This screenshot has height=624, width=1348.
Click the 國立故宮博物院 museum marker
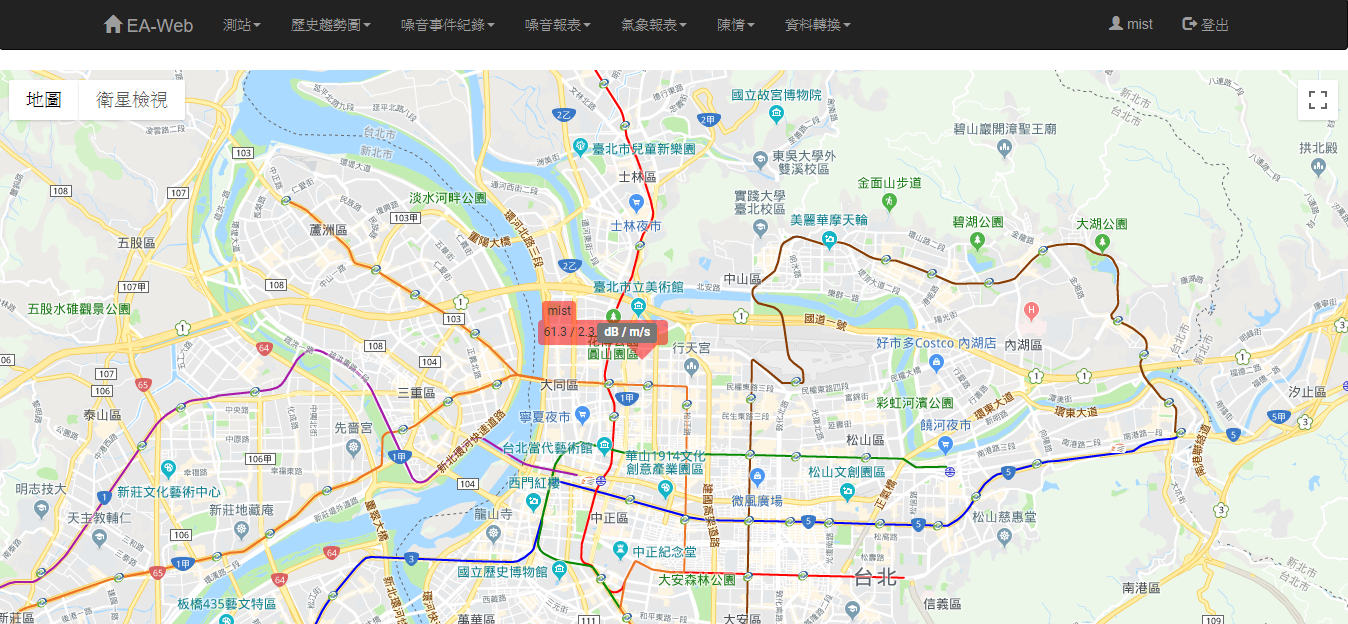776,114
